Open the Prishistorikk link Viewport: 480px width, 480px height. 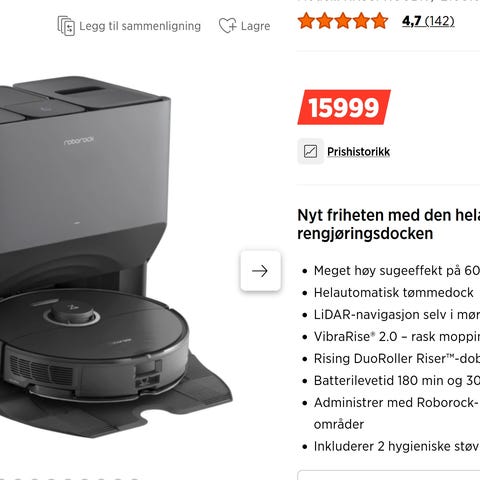[358, 152]
